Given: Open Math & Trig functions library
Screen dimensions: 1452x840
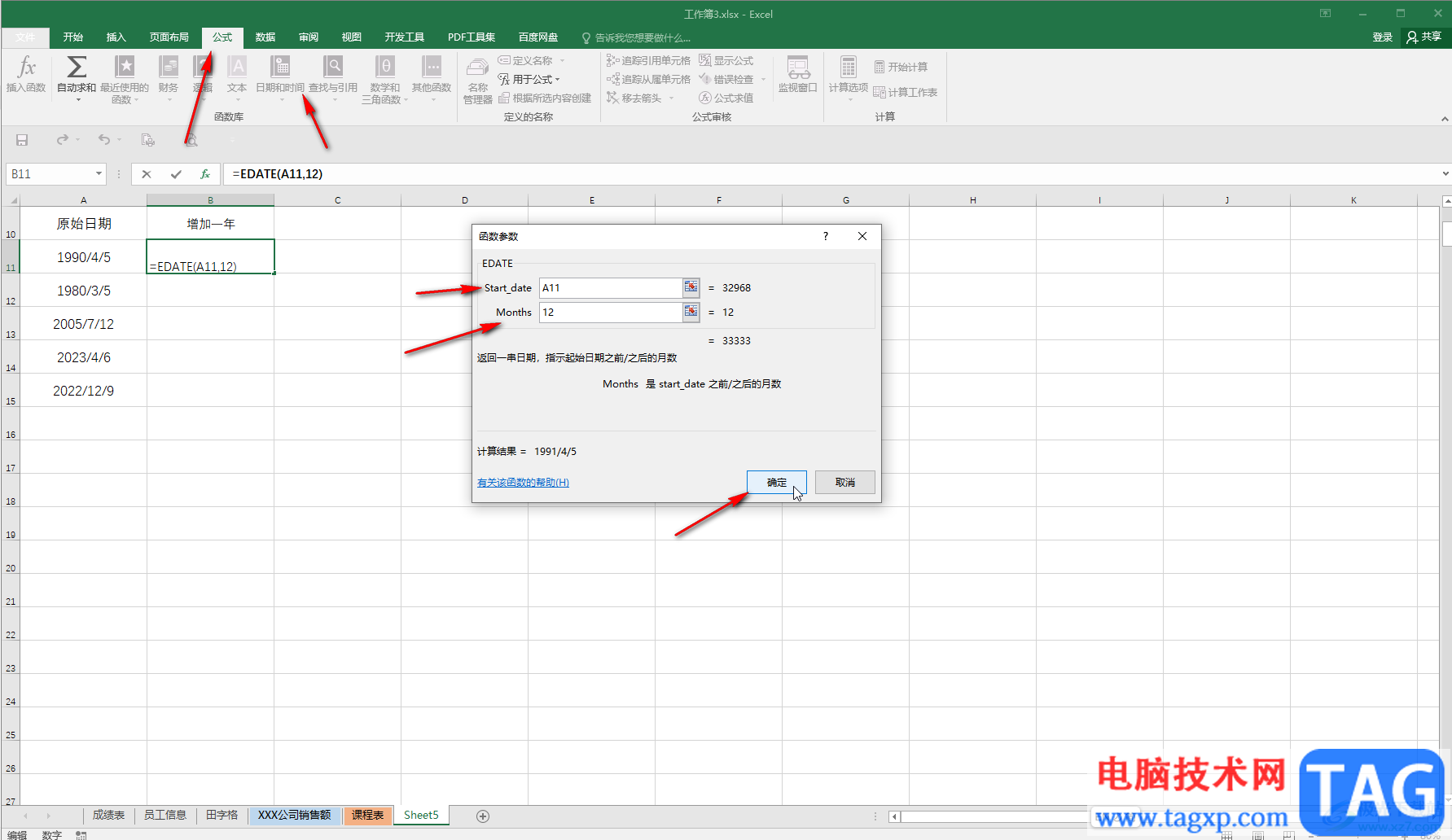Looking at the screenshot, I should click(x=385, y=79).
